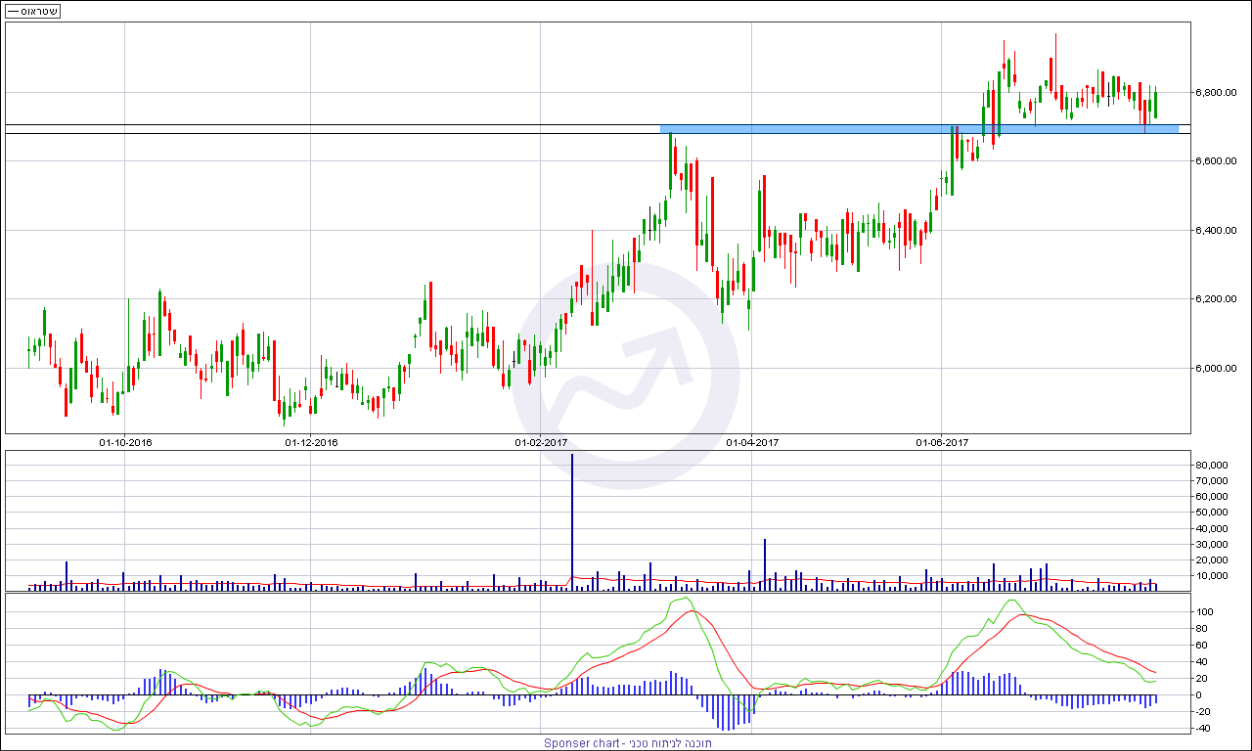Select the 6,600.00 price axis label
The height and width of the screenshot is (751, 1252).
pyautogui.click(x=1216, y=161)
